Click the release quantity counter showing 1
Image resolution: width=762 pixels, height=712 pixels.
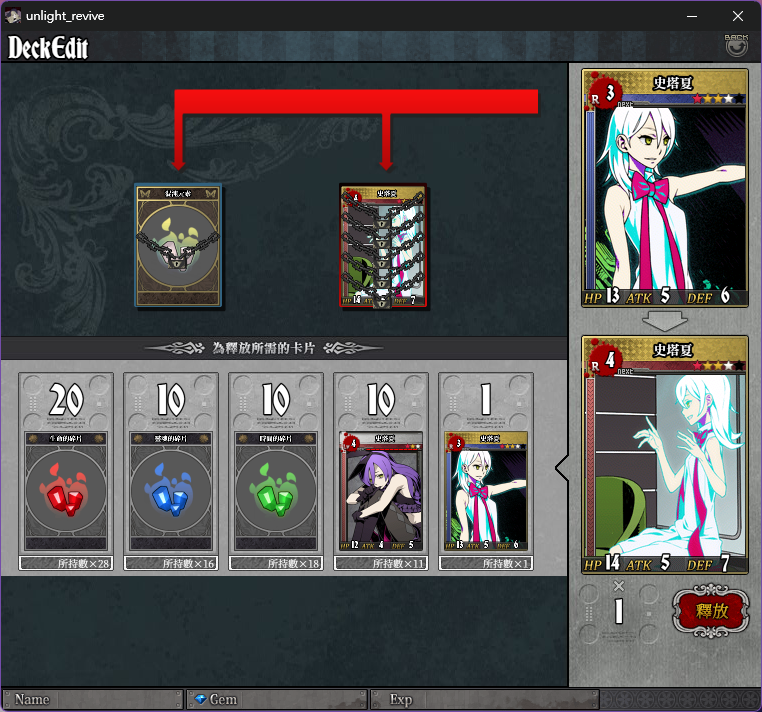click(x=619, y=611)
